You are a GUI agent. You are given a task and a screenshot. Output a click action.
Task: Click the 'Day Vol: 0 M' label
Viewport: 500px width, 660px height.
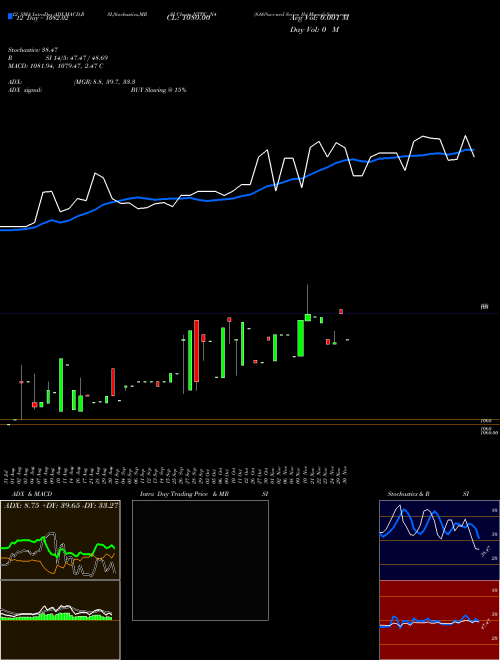314,29
